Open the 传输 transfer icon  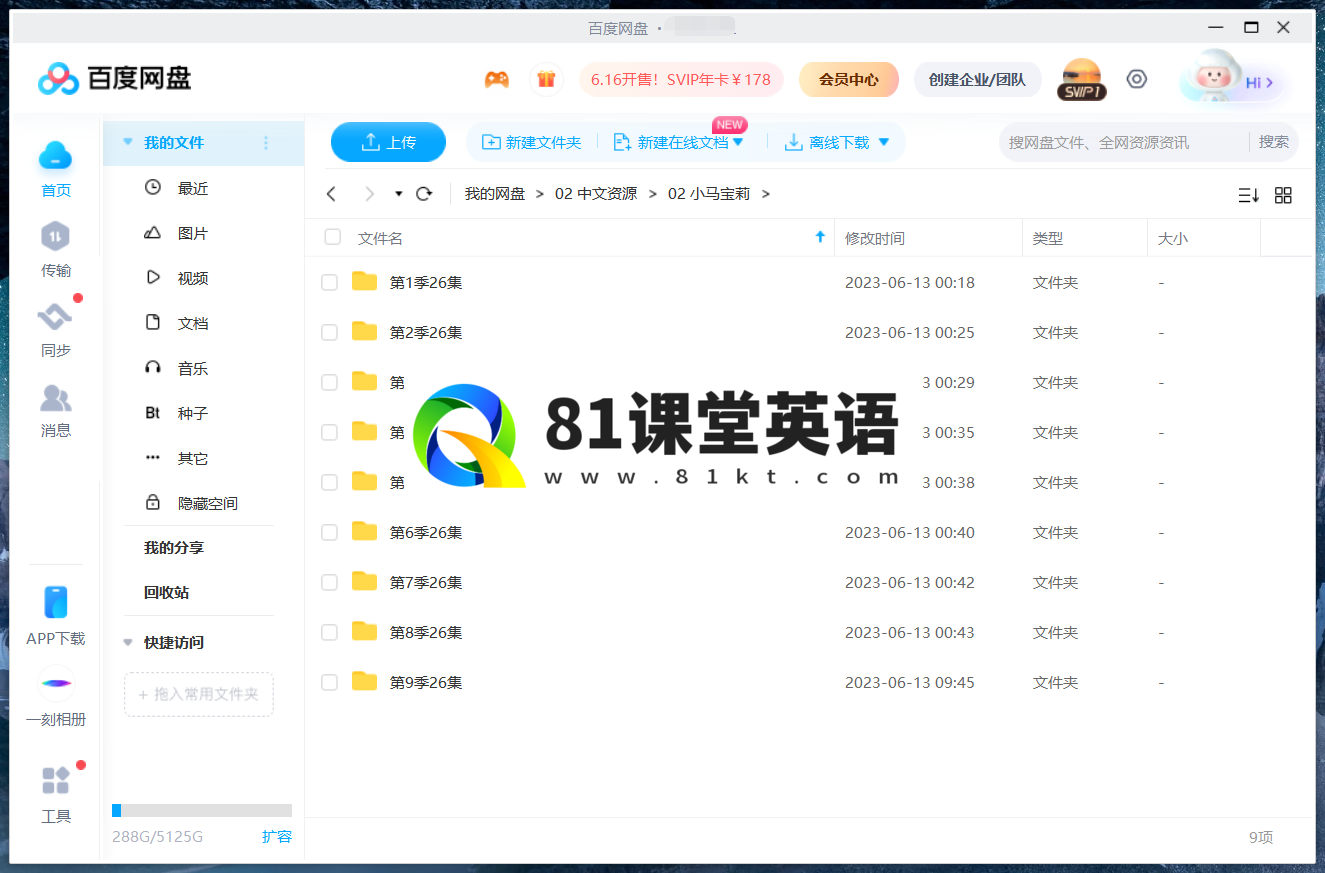[x=56, y=237]
